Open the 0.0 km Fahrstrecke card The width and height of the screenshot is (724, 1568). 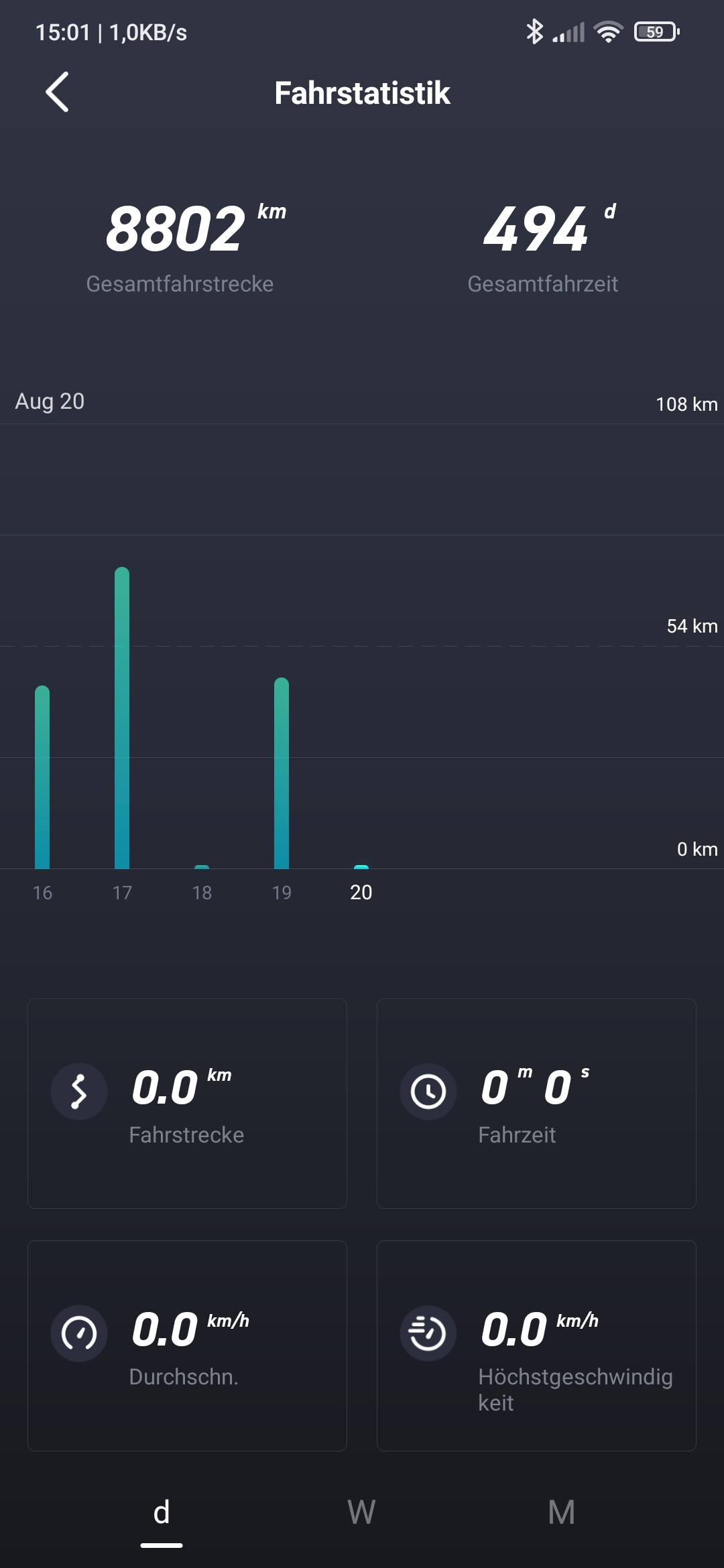tap(187, 1104)
